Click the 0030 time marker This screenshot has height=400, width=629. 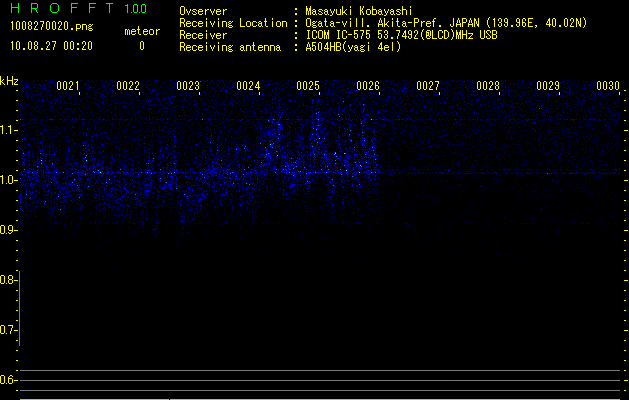608,86
